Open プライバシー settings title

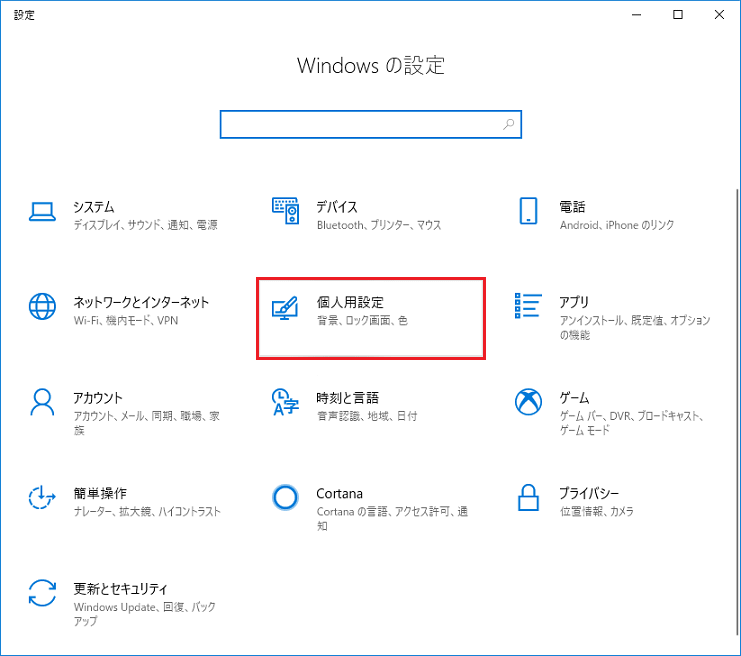click(x=589, y=493)
